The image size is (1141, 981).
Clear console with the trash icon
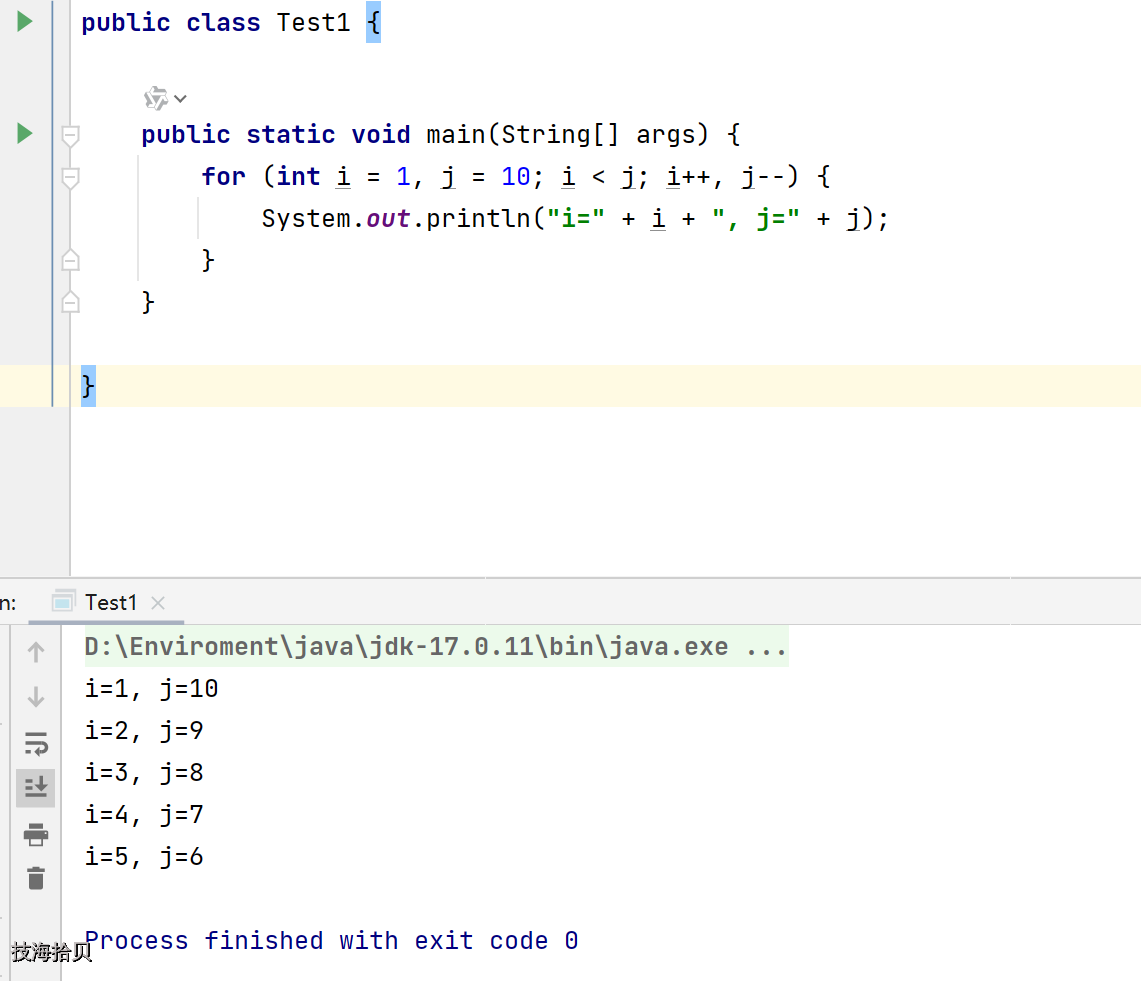point(36,878)
